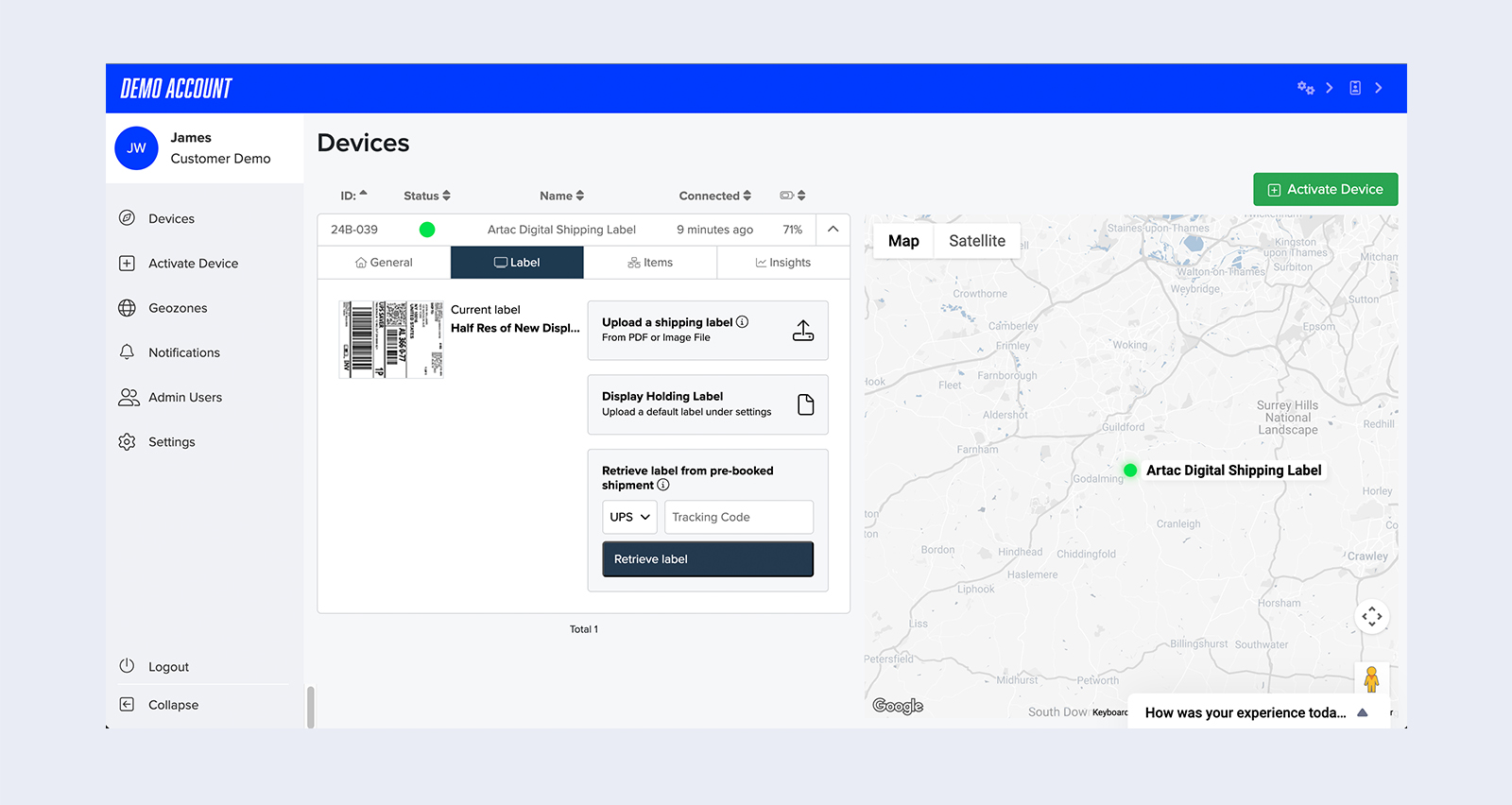Select the Label tab
The image size is (1512, 805).
coord(517,263)
